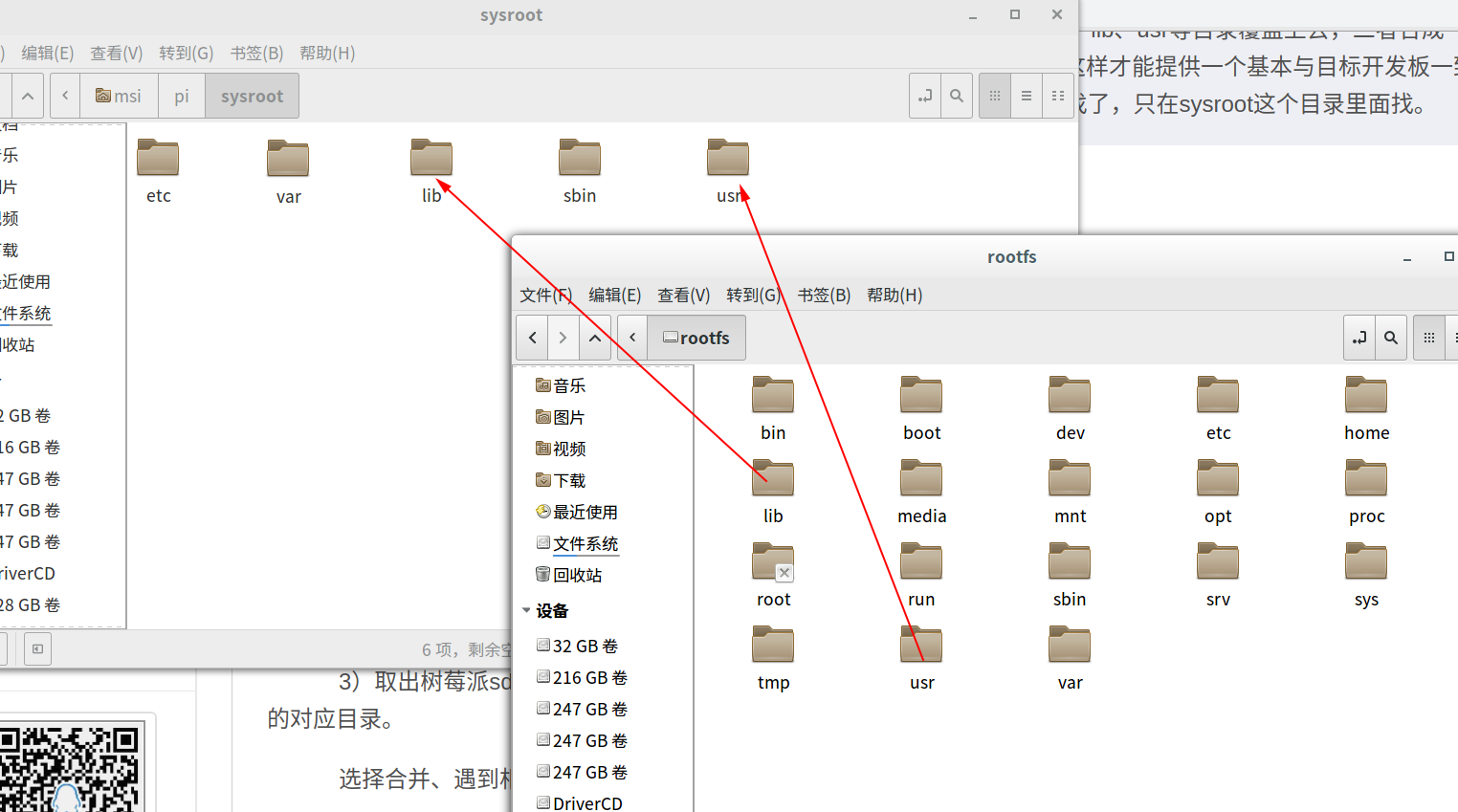Select 下载 in rootfs sidebar
Image resolution: width=1458 pixels, height=812 pixels.
pyautogui.click(x=562, y=480)
